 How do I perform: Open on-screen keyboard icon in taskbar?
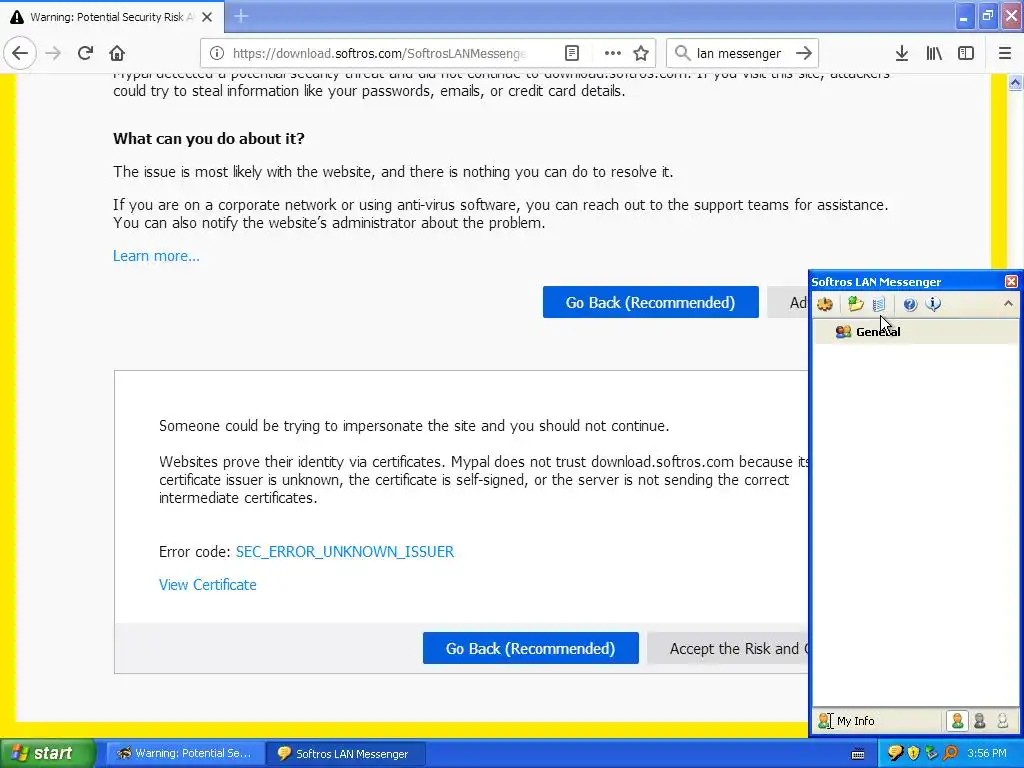tap(858, 754)
